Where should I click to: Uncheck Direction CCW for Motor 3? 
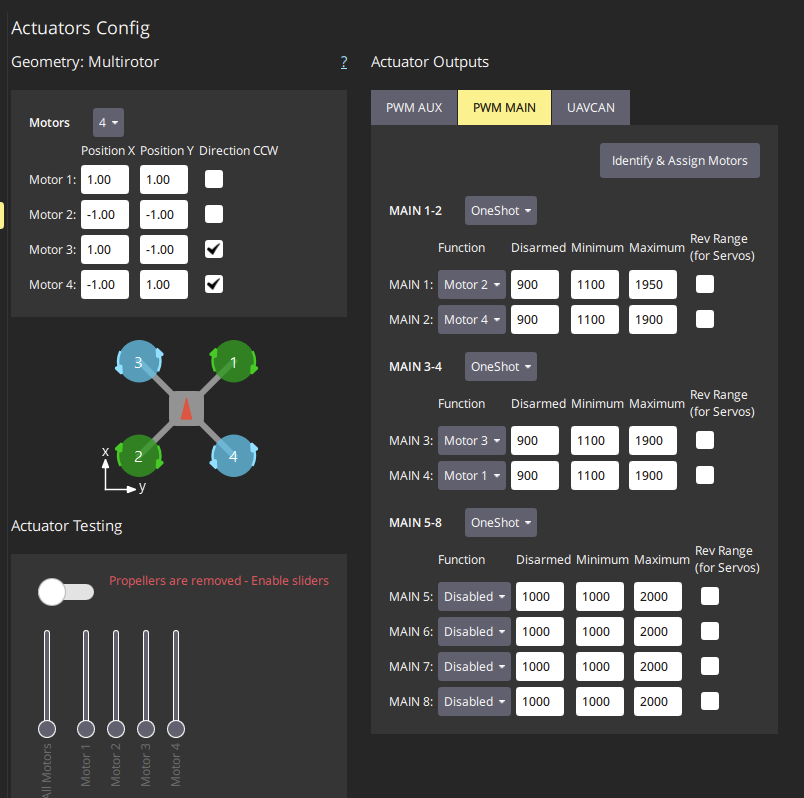[214, 249]
